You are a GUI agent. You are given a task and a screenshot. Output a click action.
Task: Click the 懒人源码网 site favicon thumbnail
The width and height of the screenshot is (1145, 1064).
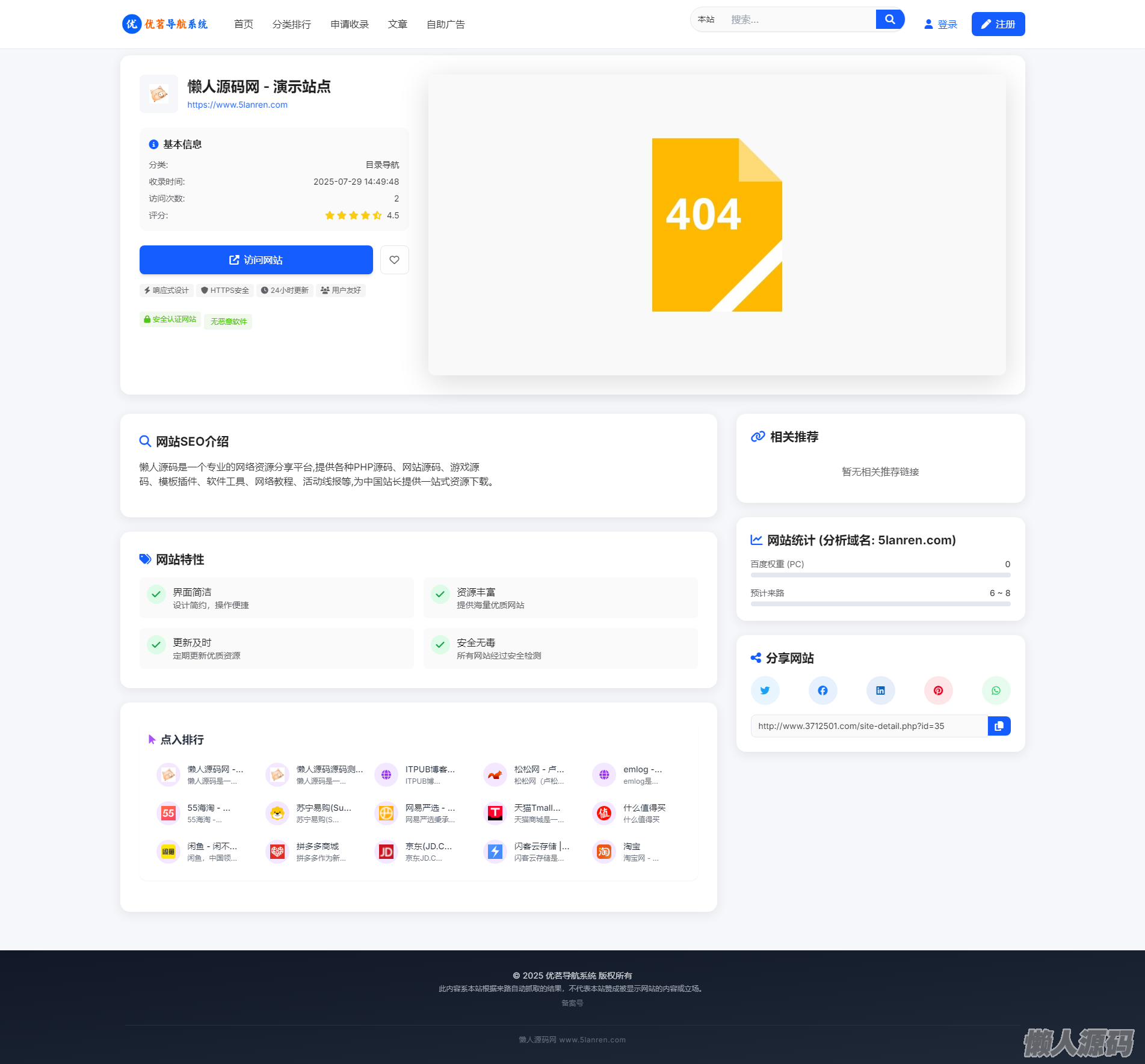pyautogui.click(x=159, y=94)
